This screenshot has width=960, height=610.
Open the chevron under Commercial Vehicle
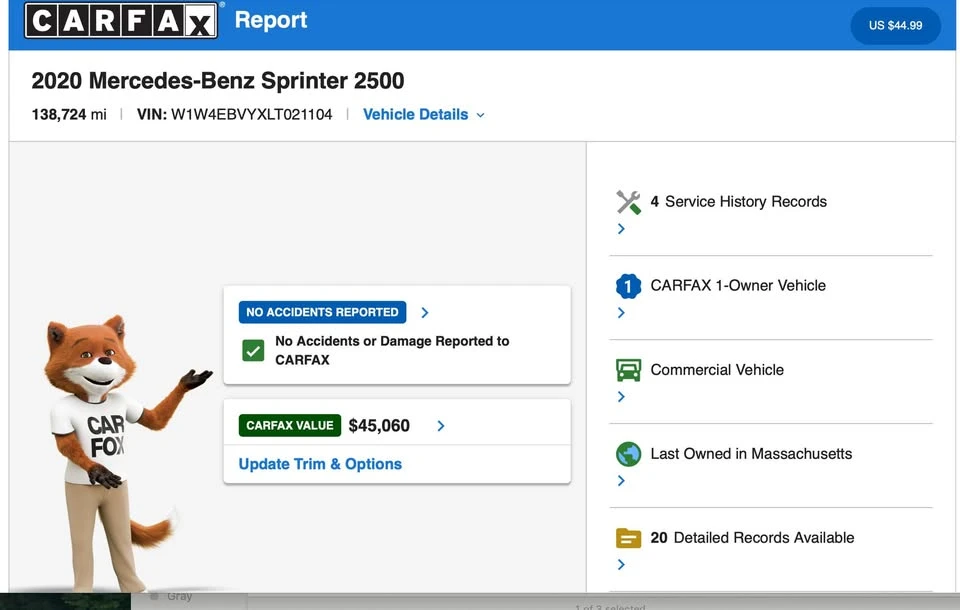pyautogui.click(x=621, y=396)
